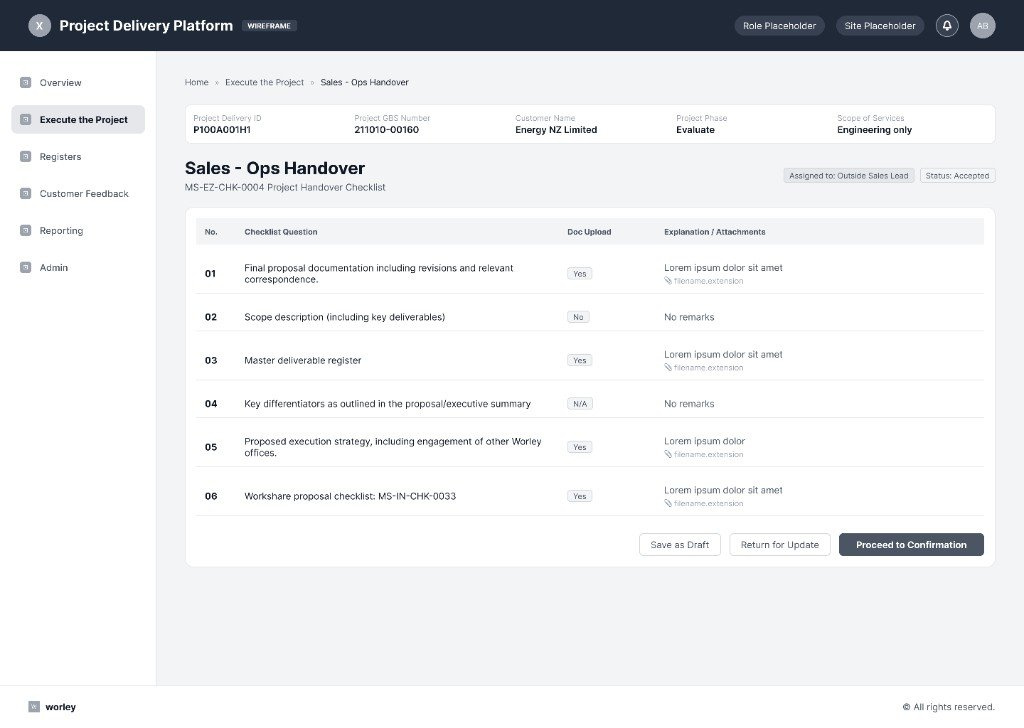This screenshot has width=1024, height=728.
Task: Click the No badge in row 02
Action: [578, 317]
